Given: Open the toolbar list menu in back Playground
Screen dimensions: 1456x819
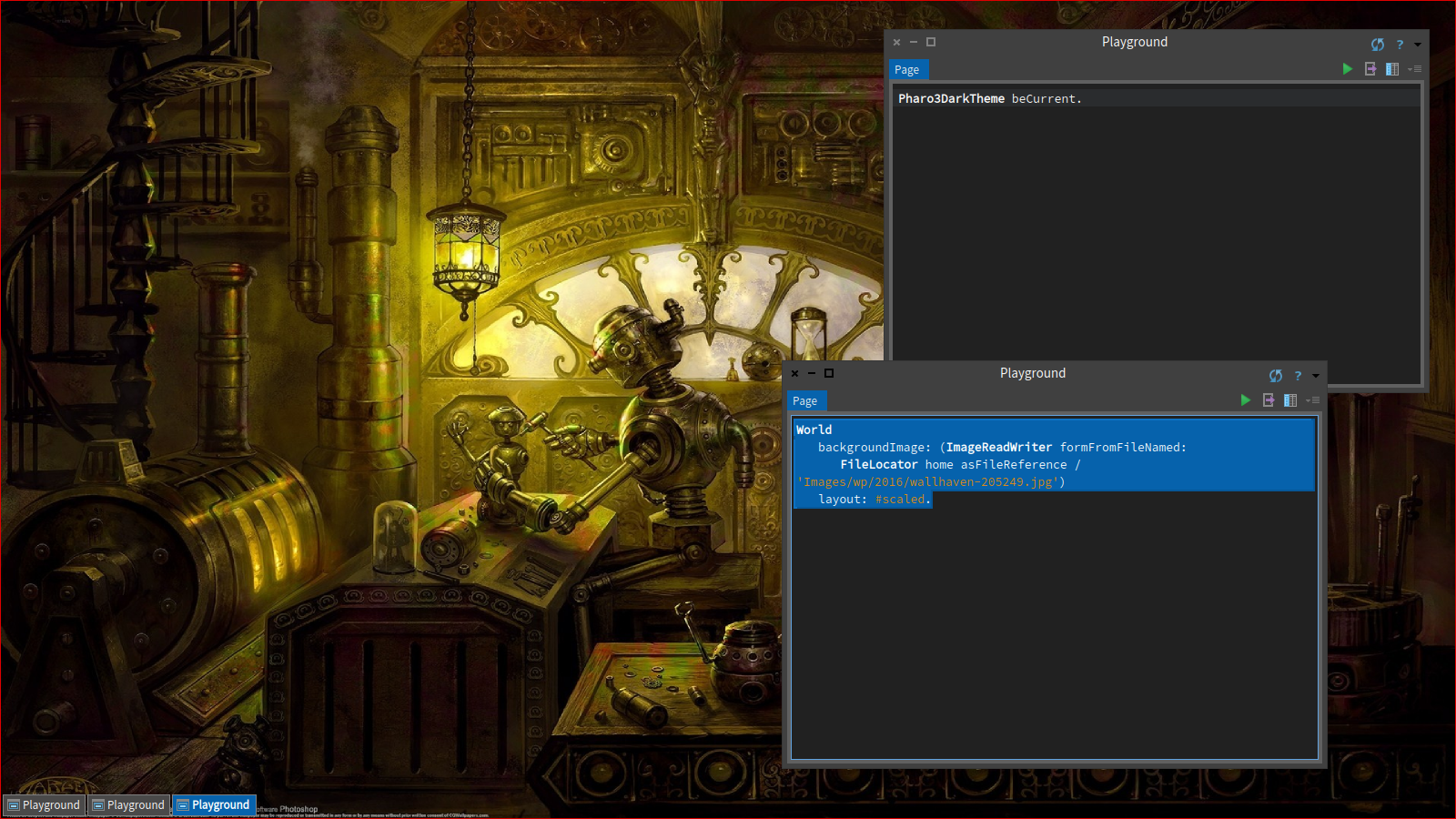Looking at the screenshot, I should 1414,69.
